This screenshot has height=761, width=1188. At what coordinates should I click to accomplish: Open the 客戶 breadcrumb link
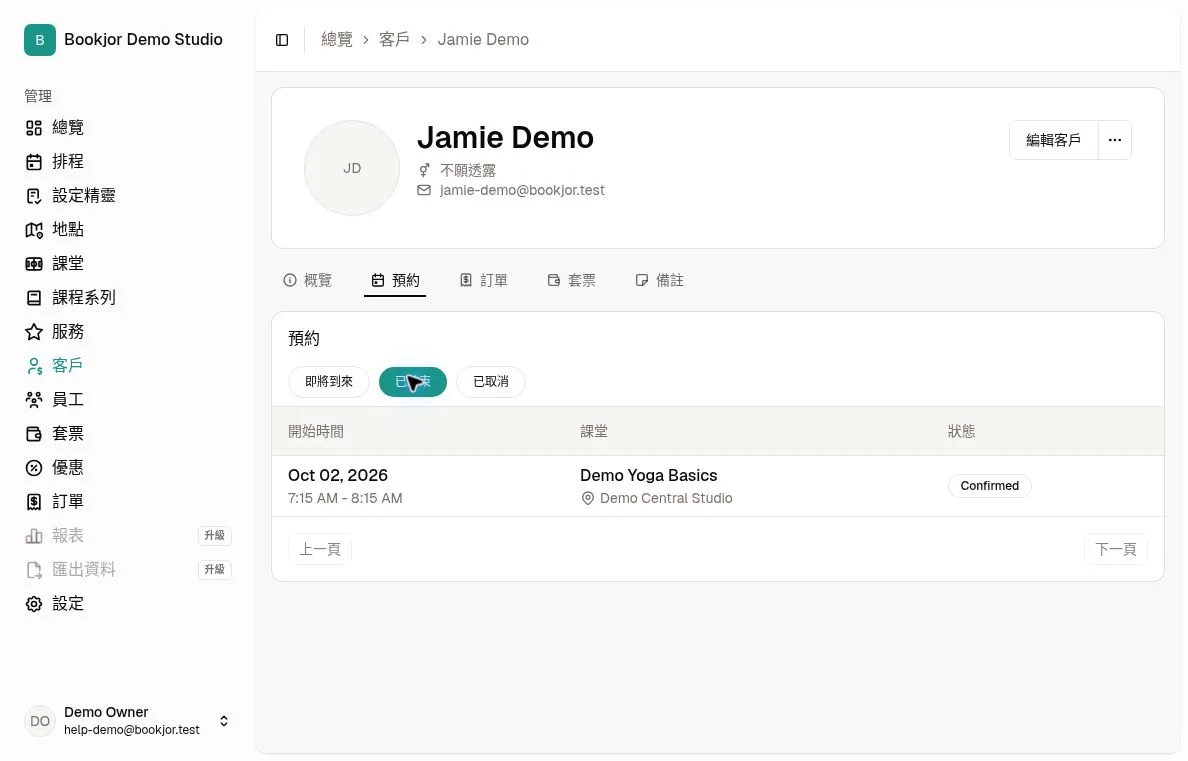coord(394,39)
